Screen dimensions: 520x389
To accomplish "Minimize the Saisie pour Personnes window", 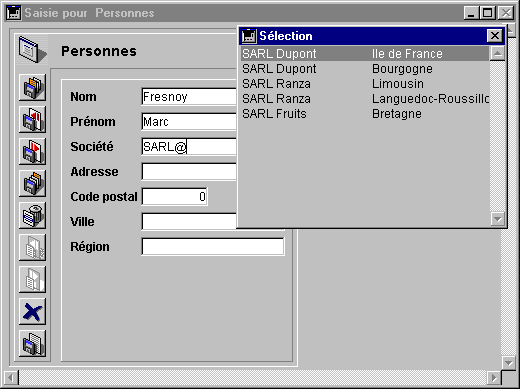I will (x=471, y=13).
